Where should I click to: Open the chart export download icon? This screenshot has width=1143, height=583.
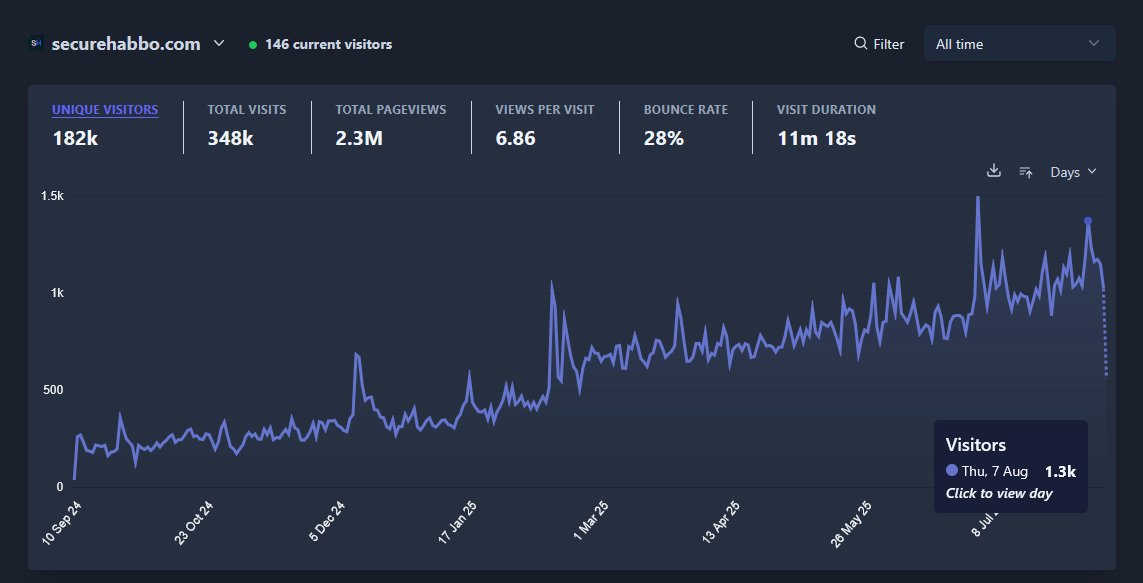(994, 171)
